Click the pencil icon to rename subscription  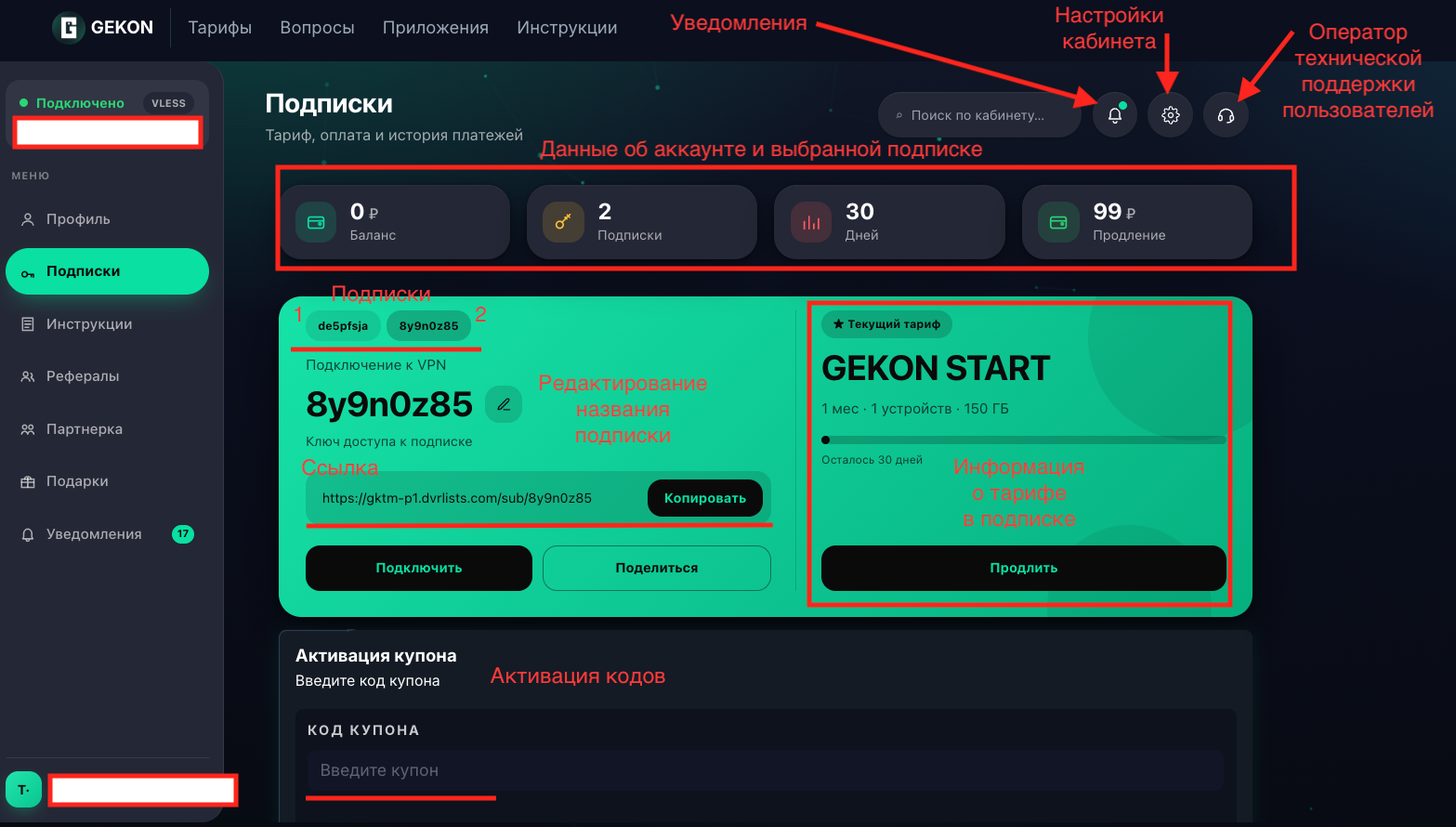click(504, 404)
